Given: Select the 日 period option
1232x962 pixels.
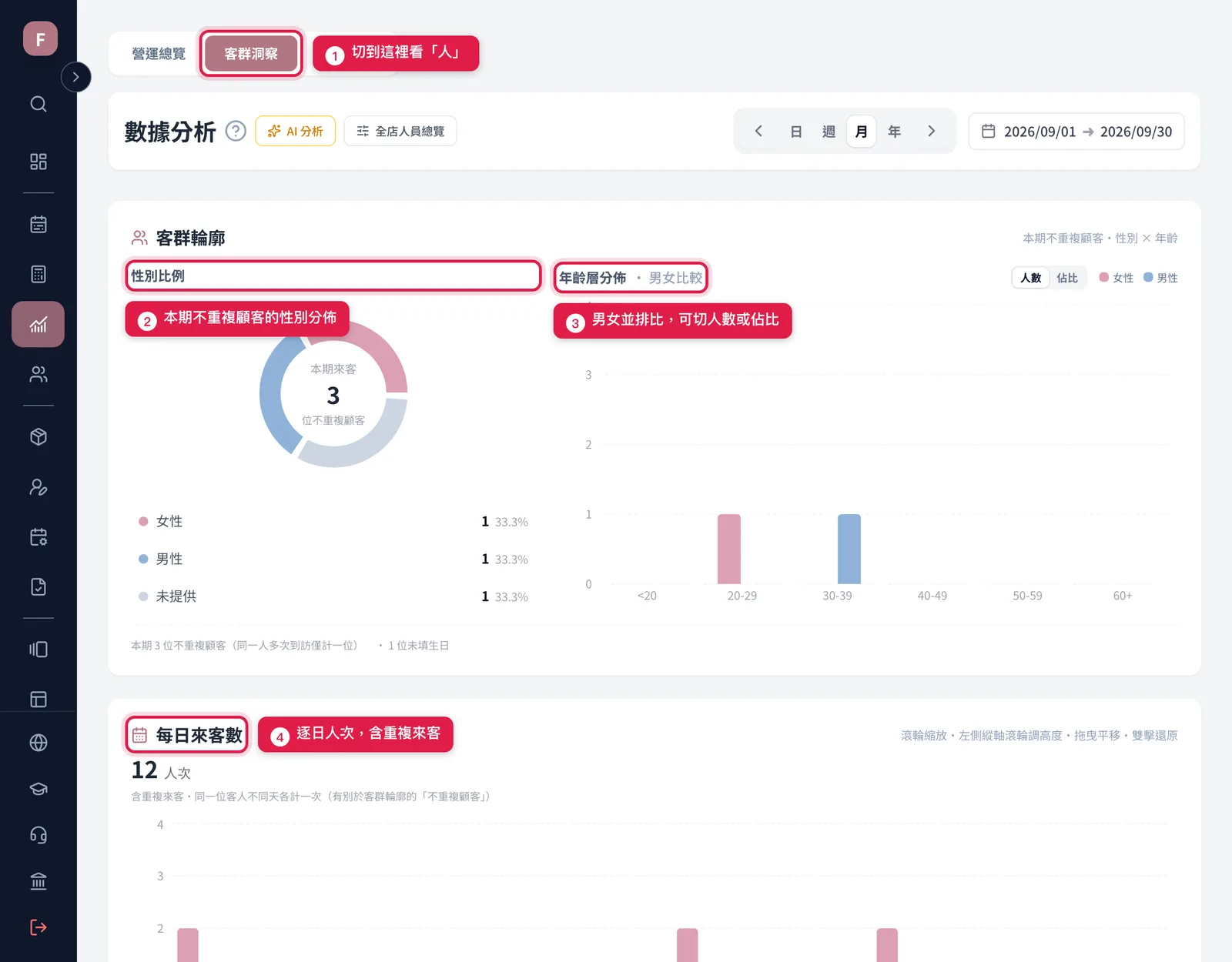Looking at the screenshot, I should (x=796, y=132).
